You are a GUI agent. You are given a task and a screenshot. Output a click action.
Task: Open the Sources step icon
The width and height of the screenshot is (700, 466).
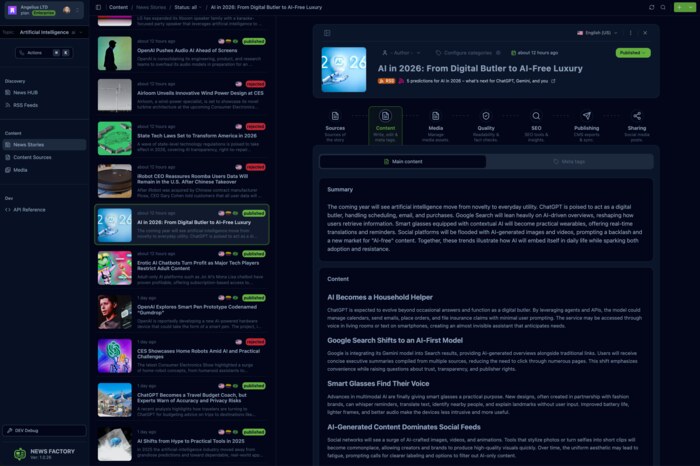[x=335, y=116]
